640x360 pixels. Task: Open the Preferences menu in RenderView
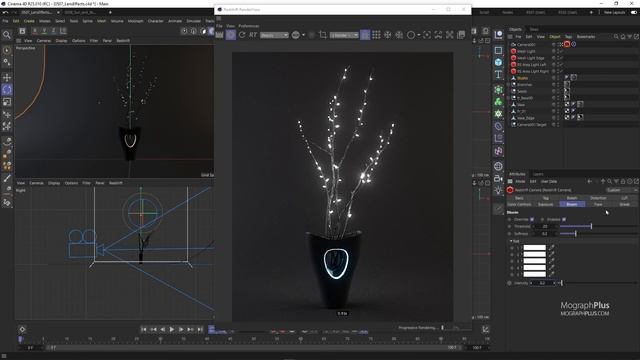coord(249,26)
